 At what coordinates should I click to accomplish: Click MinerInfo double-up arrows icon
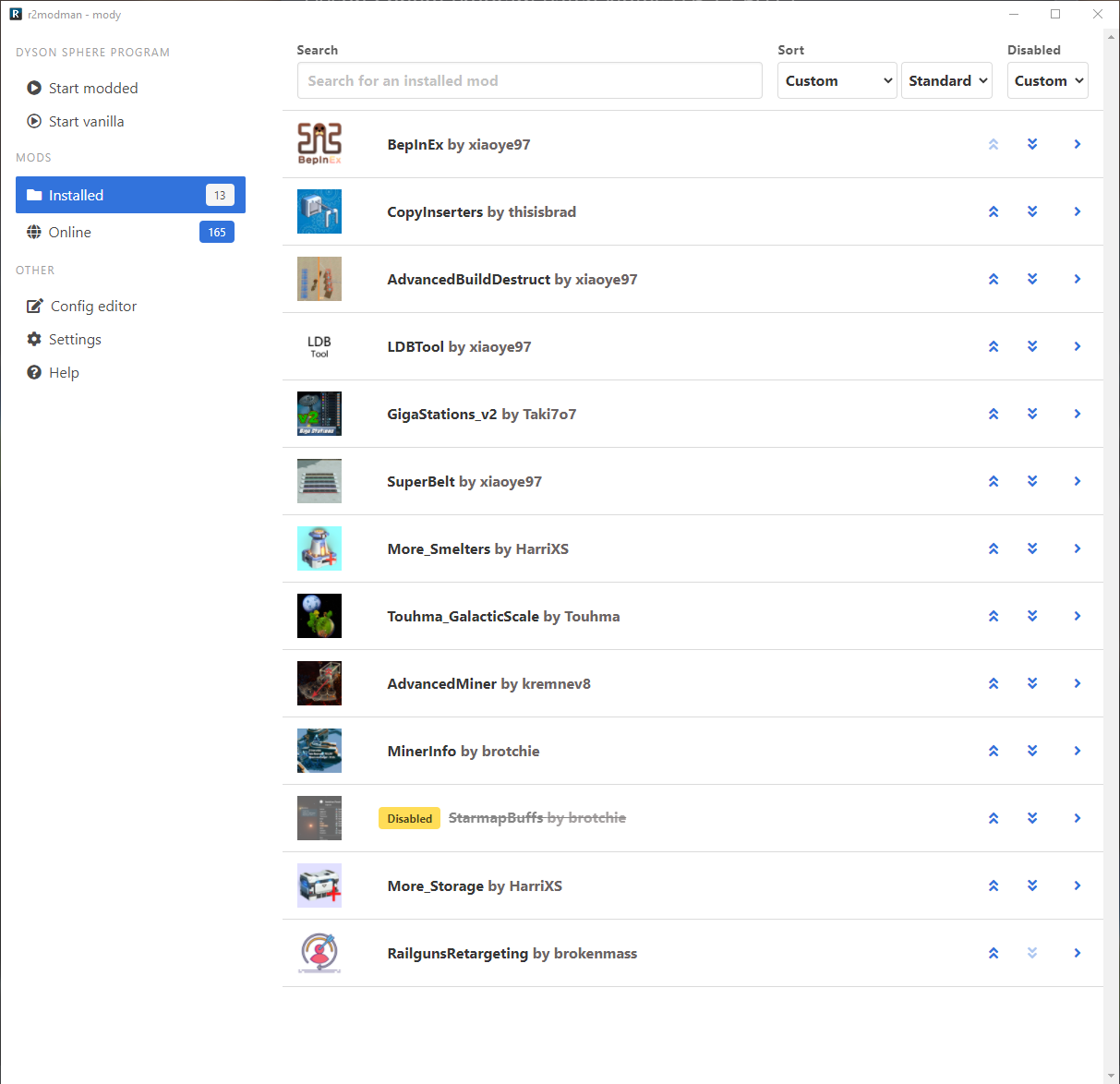tap(994, 751)
